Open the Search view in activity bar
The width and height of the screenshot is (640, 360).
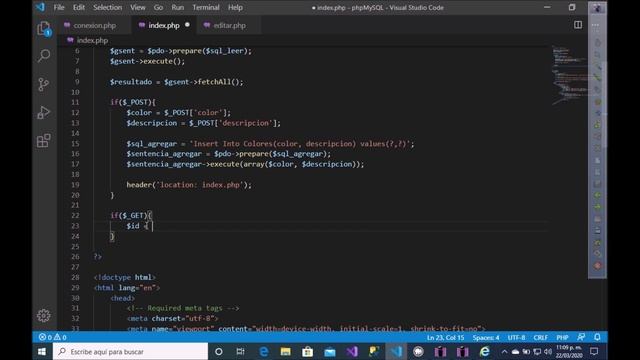(44, 56)
